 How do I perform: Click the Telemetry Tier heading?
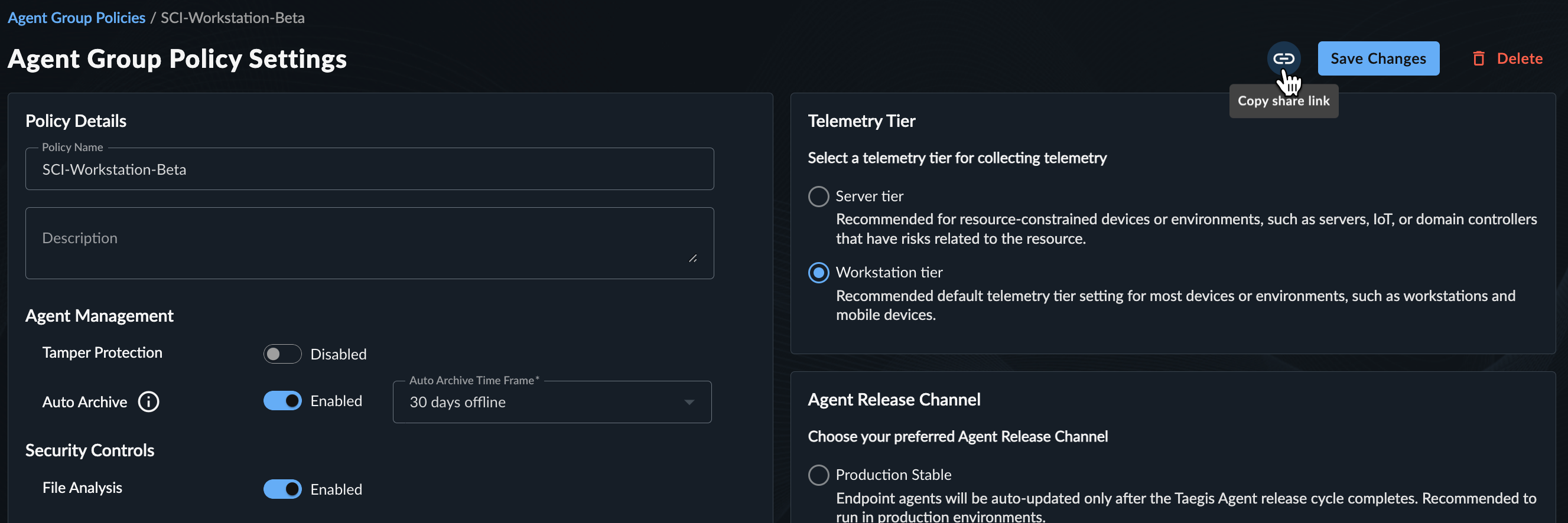[x=861, y=121]
